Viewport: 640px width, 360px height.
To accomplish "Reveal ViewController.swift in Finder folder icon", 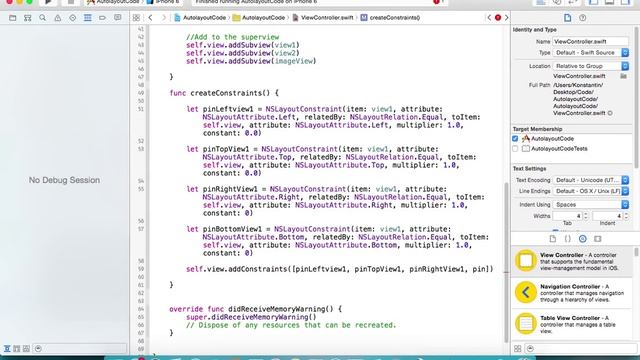I will [x=623, y=76].
